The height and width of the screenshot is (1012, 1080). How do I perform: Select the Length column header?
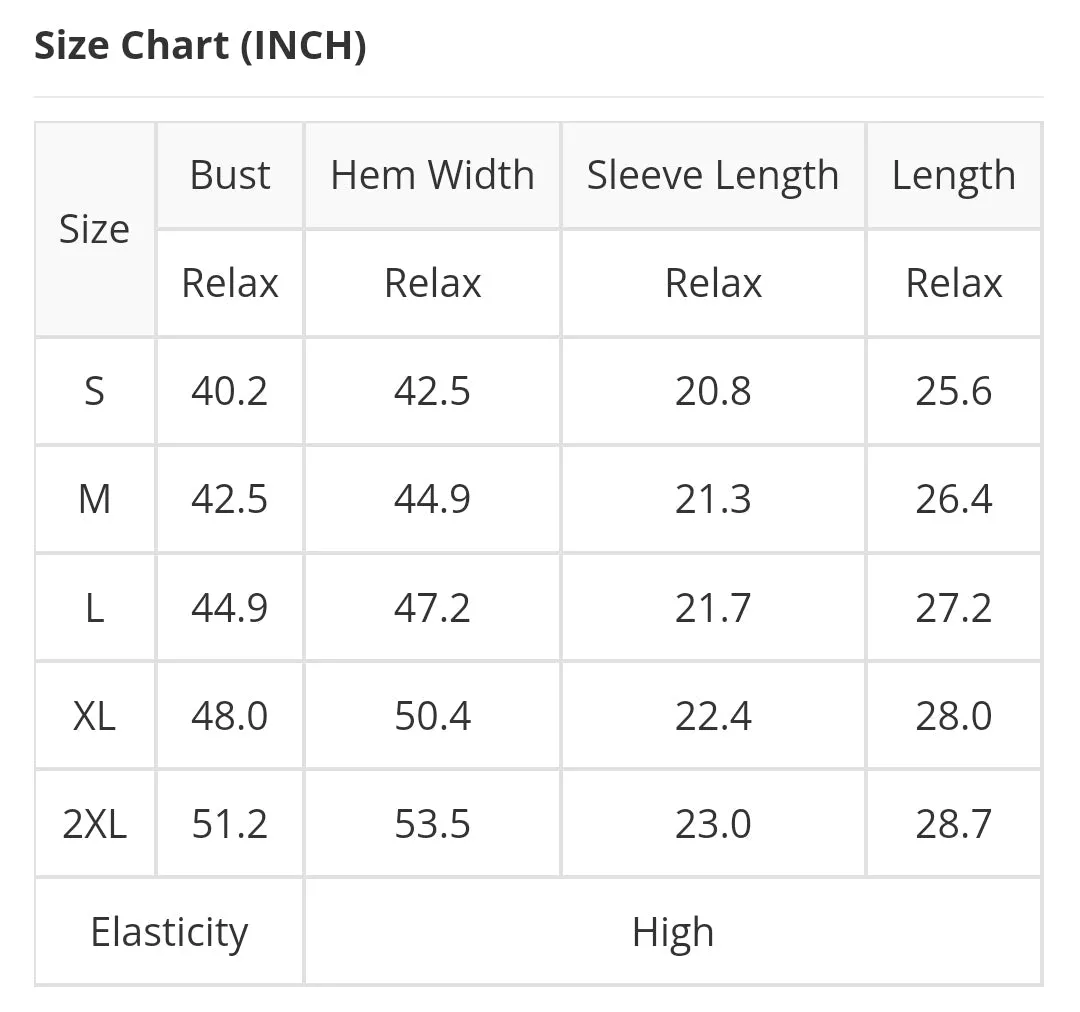[954, 175]
